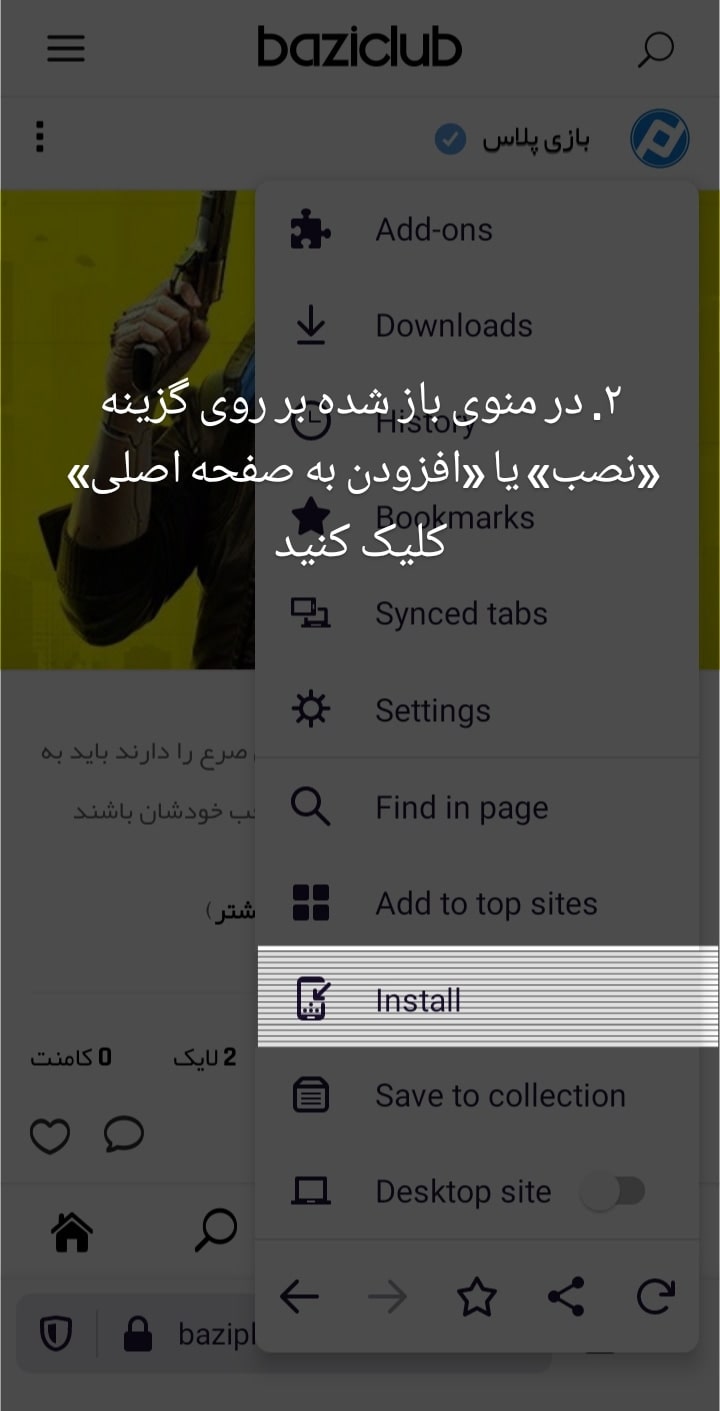Open the baziclub hamburger menu
The height and width of the screenshot is (1411, 720).
point(66,48)
